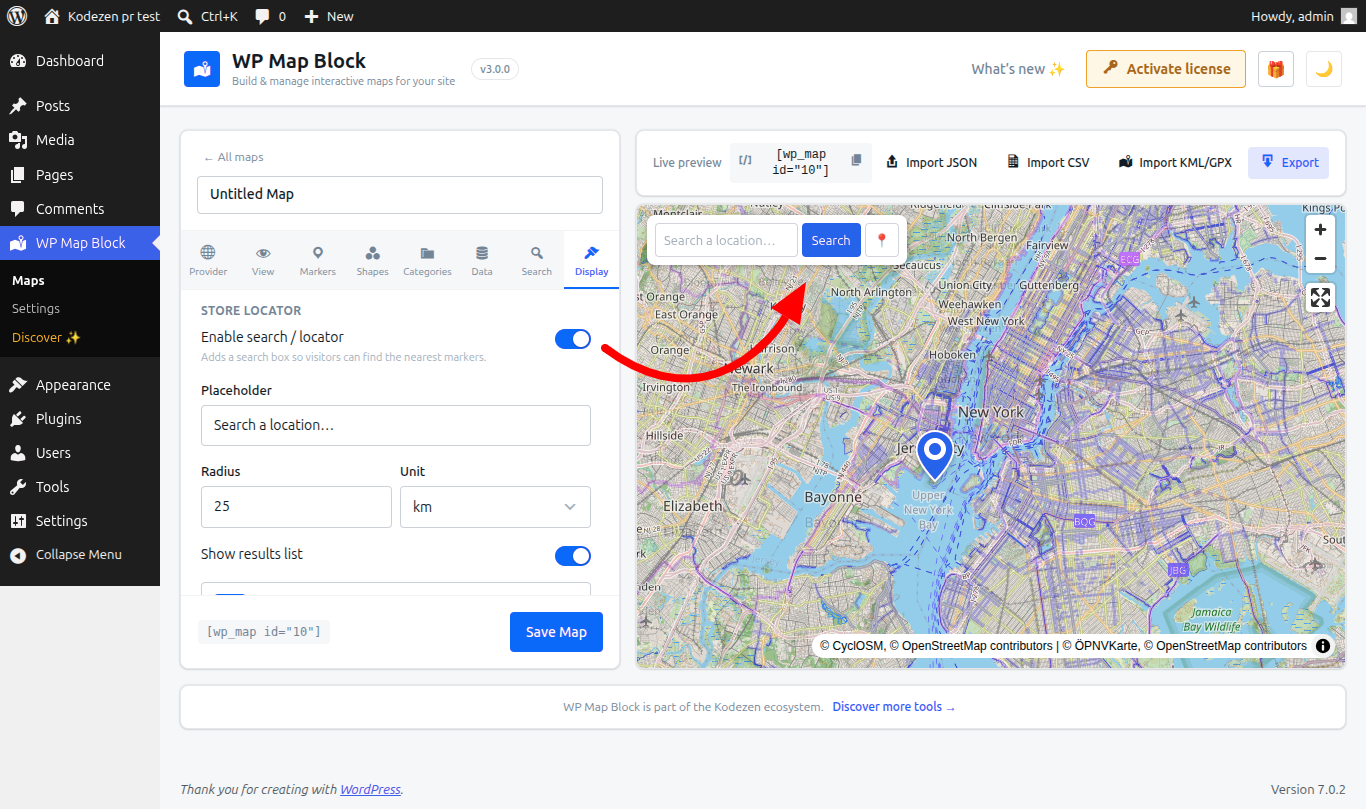Open the Media library in the sidebar
1366x809 pixels.
(x=80, y=140)
